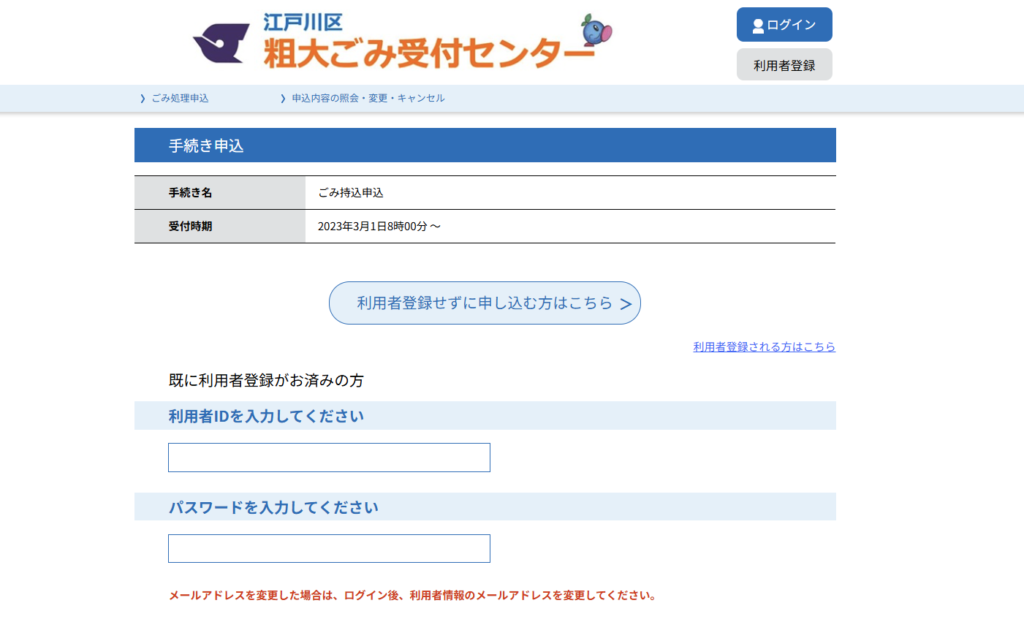Click the 粗大ごみ受付センター site title
This screenshot has width=1024, height=622.
coord(428,52)
